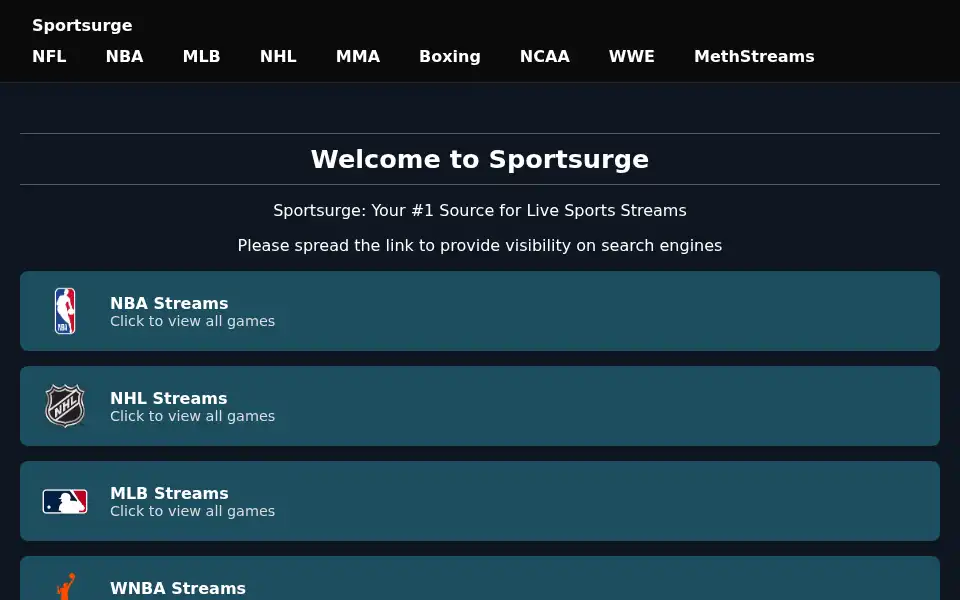Open the MMA navigation link

358,56
